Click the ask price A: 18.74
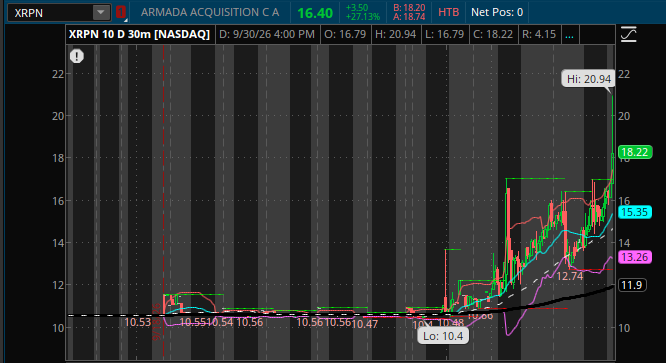Viewport: 666px width, 363px height. click(409, 17)
